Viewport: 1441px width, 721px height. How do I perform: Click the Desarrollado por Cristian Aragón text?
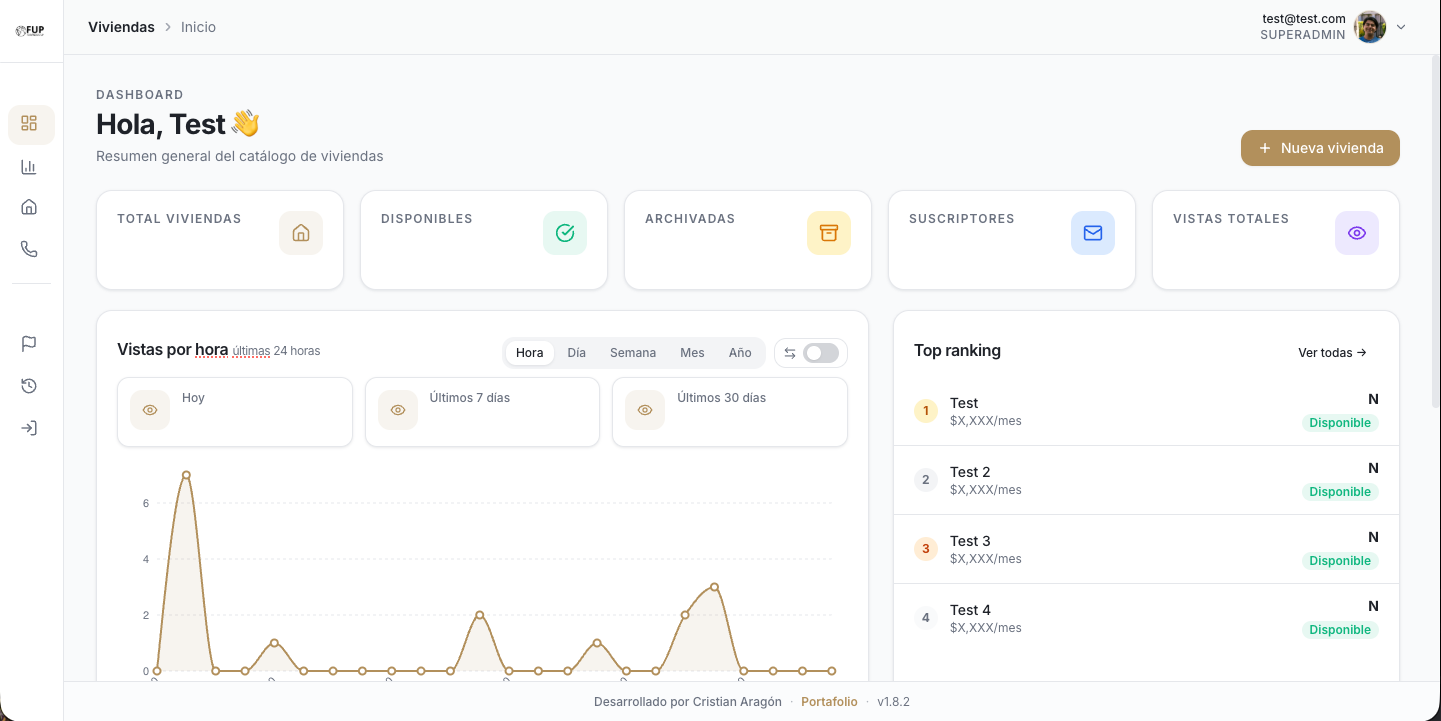(688, 702)
